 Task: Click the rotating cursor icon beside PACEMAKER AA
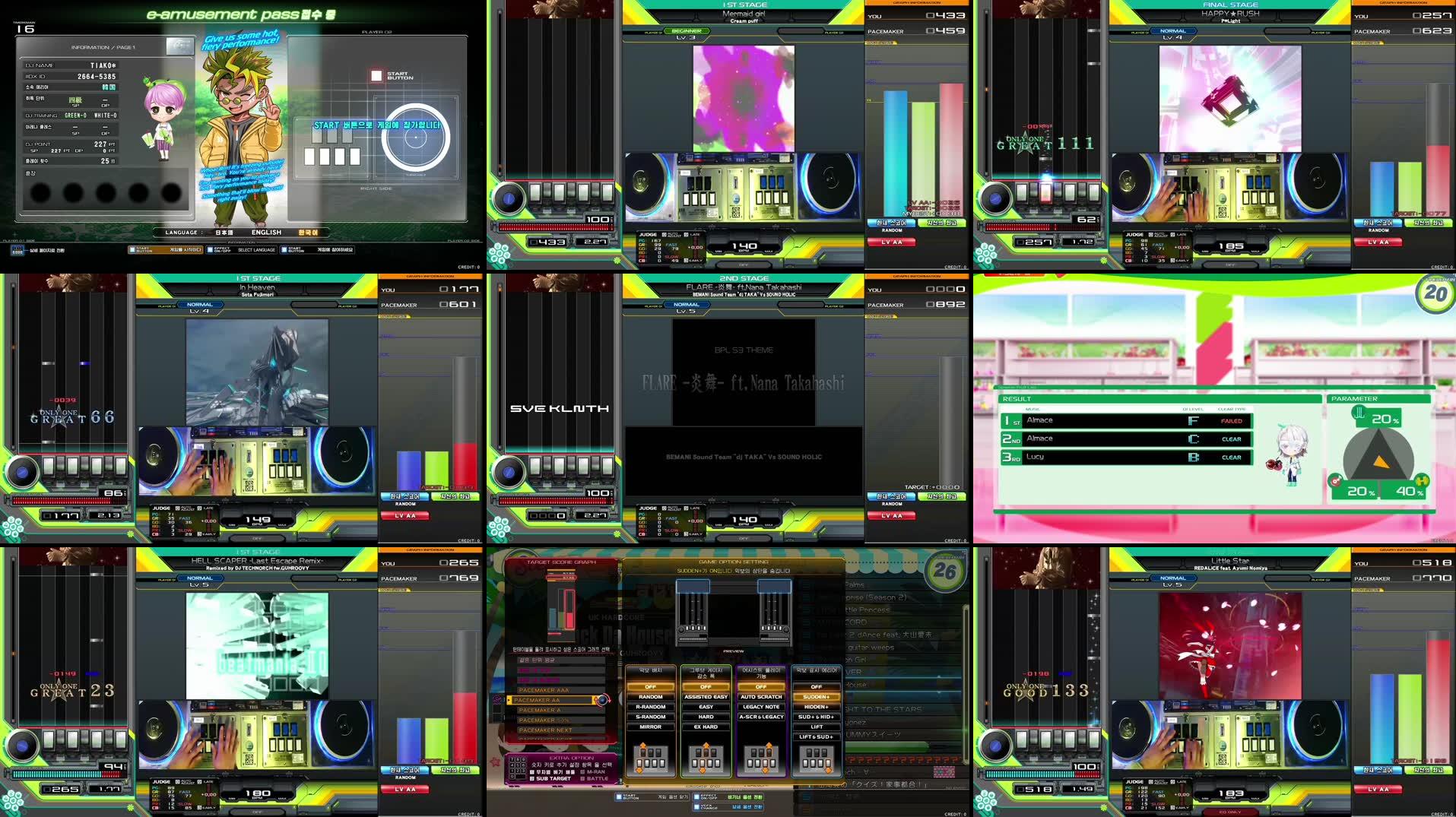click(602, 701)
